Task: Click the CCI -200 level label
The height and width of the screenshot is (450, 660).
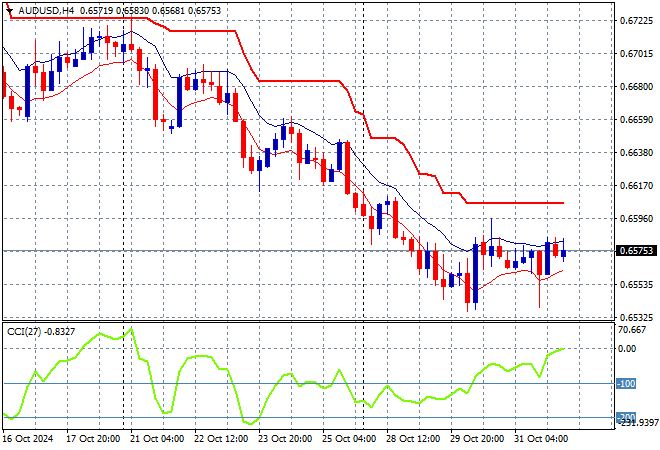Action: click(x=626, y=417)
